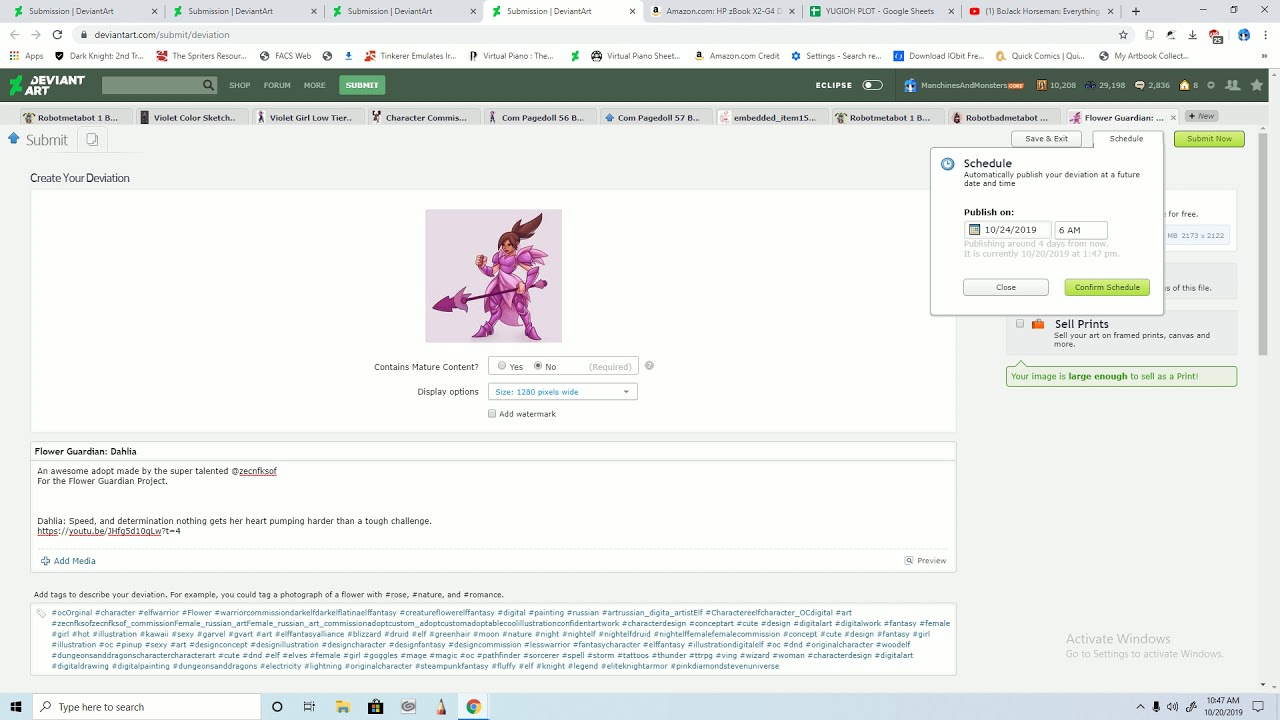The image size is (1280, 720).
Task: Open Task View in the taskbar
Action: click(x=309, y=707)
